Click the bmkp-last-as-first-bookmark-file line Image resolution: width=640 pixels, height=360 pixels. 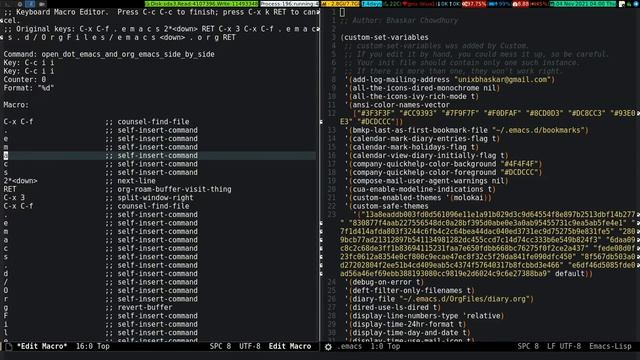coord(467,130)
